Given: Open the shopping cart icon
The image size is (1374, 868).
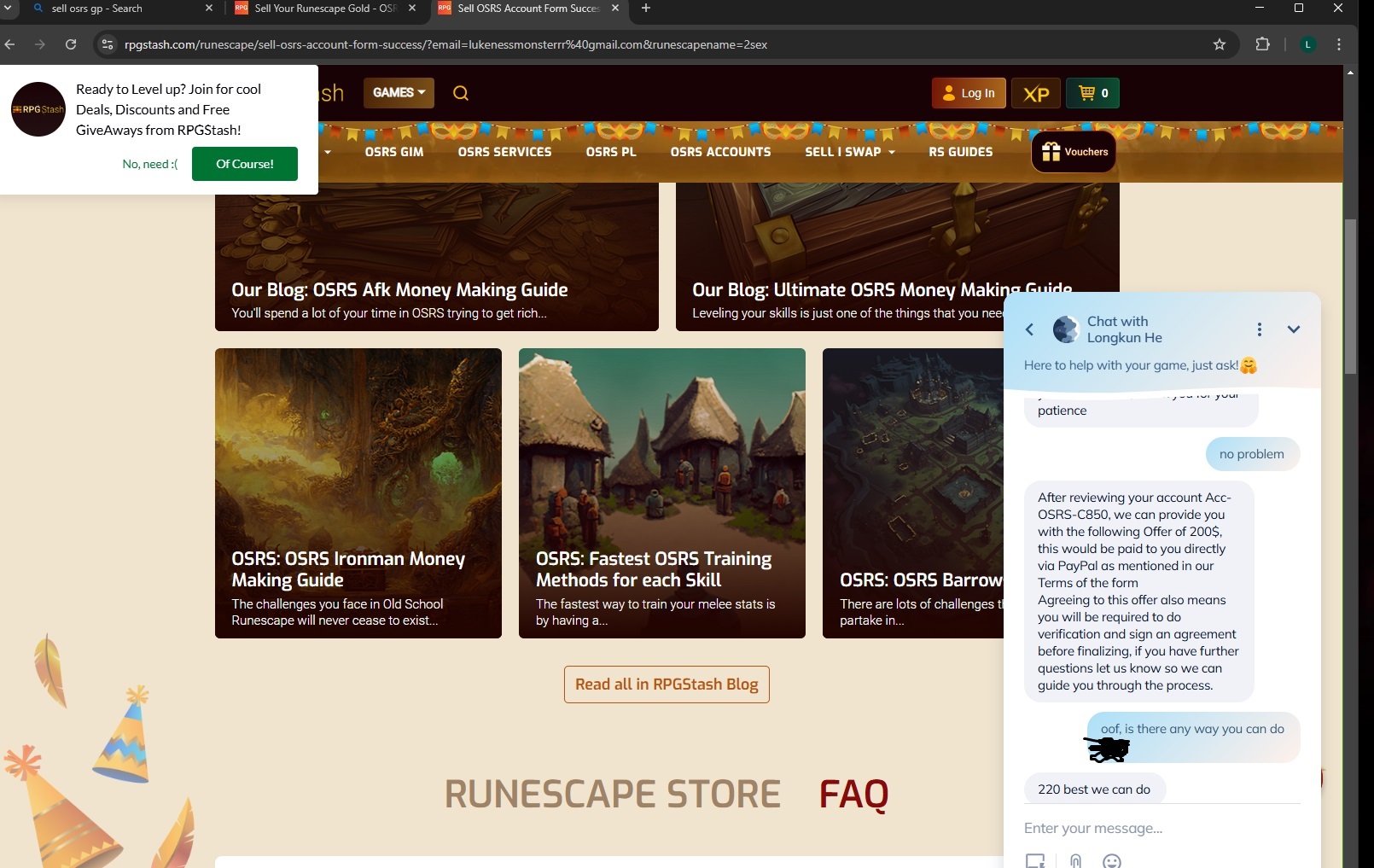Looking at the screenshot, I should click(1092, 93).
